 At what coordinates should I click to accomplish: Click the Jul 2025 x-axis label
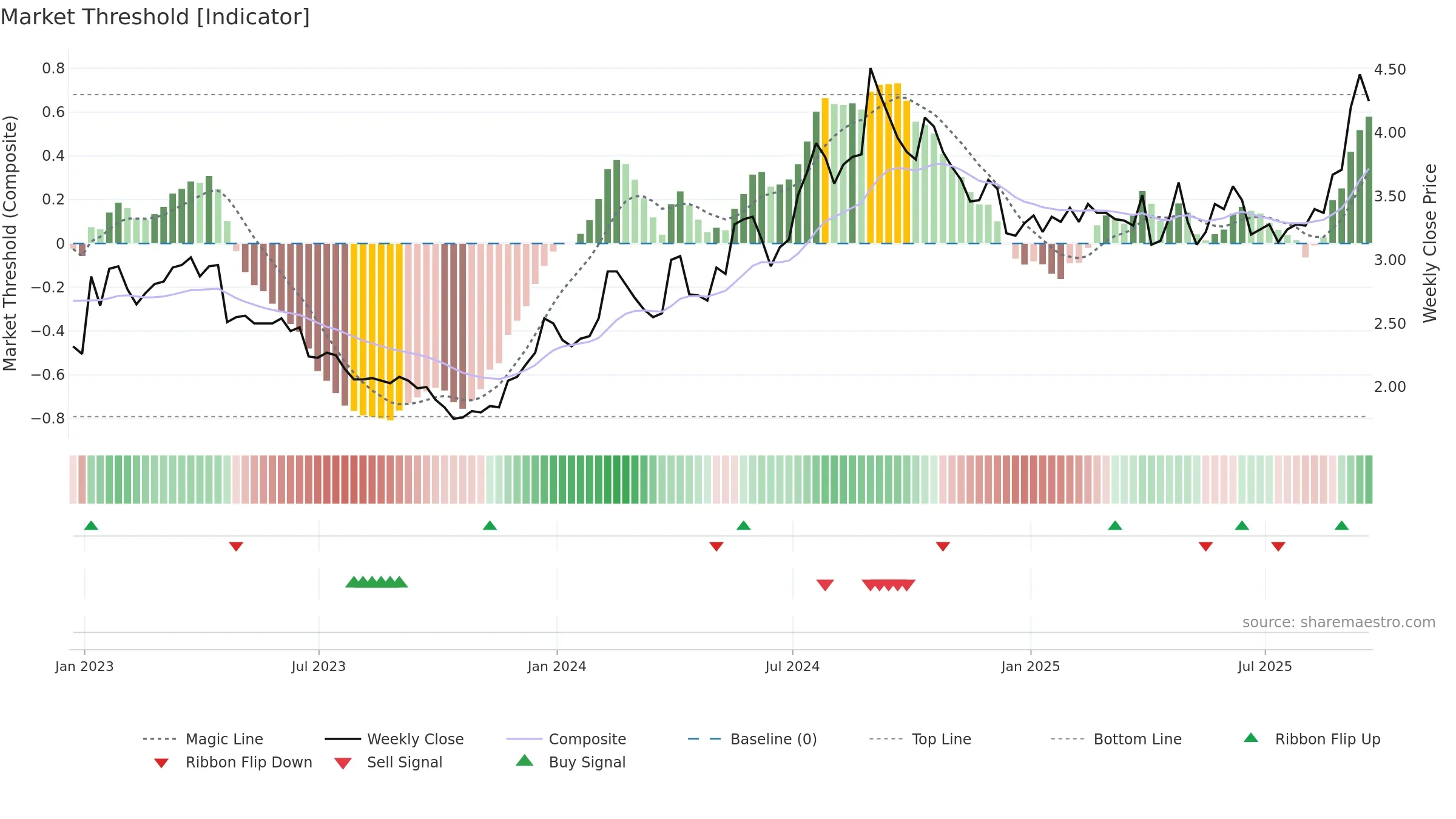[1265, 666]
